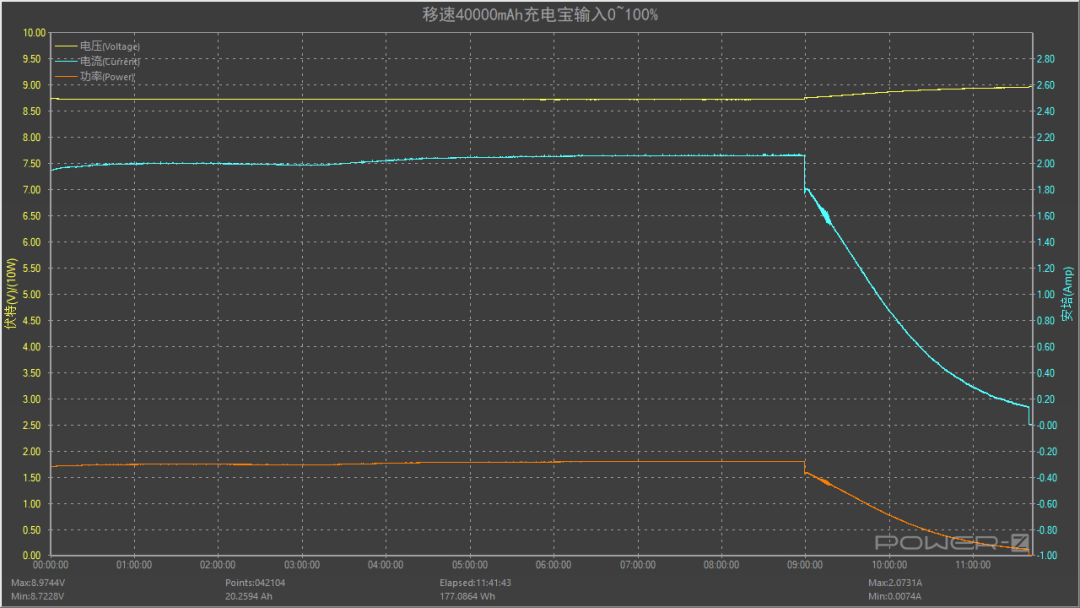Select the 功率(Power) legend entry
This screenshot has height=608, width=1080.
pyautogui.click(x=95, y=76)
